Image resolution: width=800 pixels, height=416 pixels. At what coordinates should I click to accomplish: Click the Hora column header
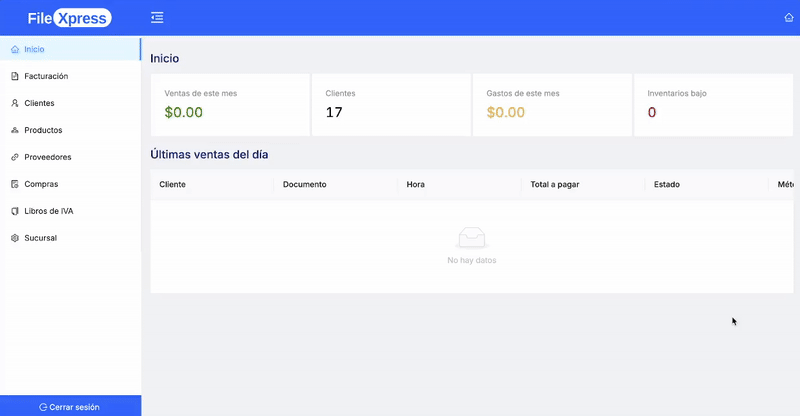point(459,184)
